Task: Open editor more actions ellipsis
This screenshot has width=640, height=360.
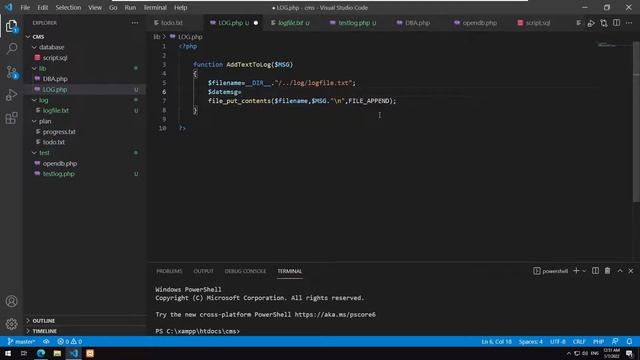Action: (x=629, y=23)
